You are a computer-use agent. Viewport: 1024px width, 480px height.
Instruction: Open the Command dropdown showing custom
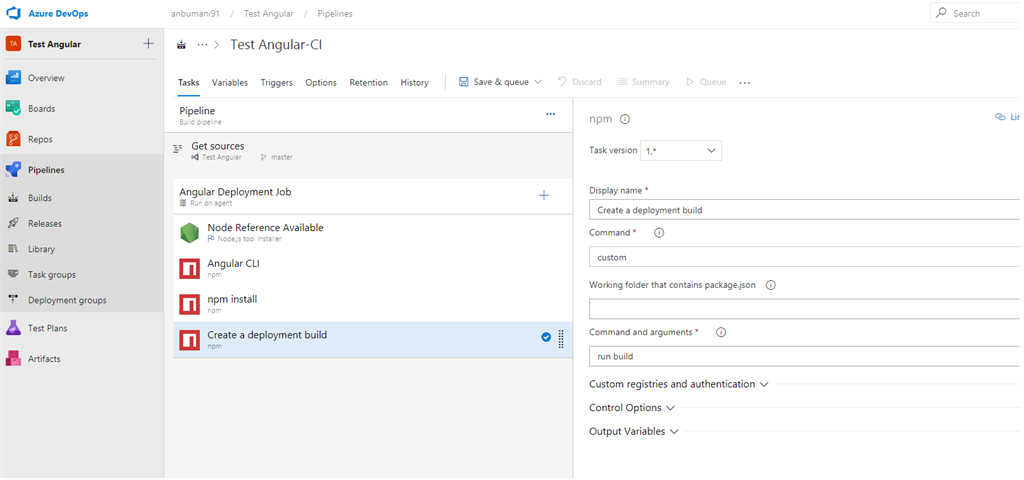tap(805, 257)
